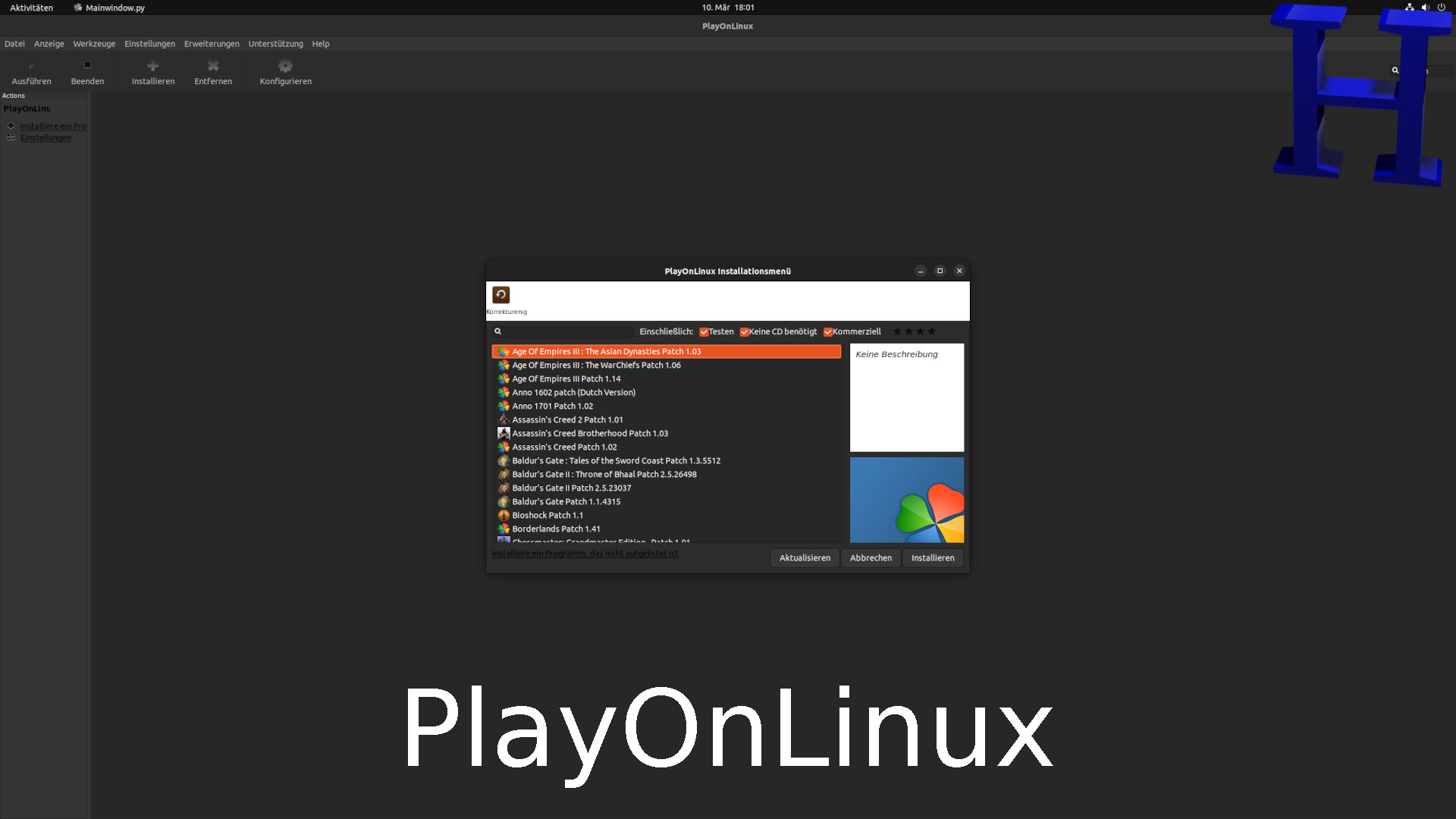Open the Anzeige menu
Viewport: 1456px width, 819px height.
coord(49,44)
